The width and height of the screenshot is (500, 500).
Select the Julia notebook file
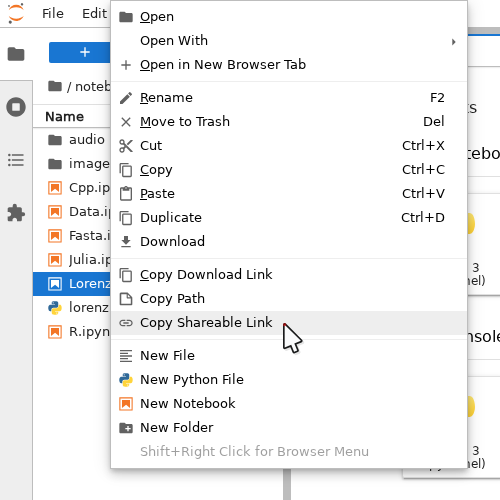tap(72, 260)
